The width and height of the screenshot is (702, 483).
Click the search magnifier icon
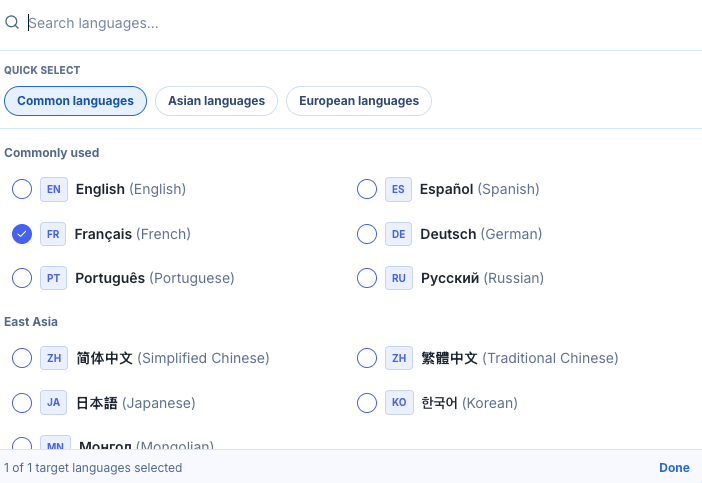point(12,22)
